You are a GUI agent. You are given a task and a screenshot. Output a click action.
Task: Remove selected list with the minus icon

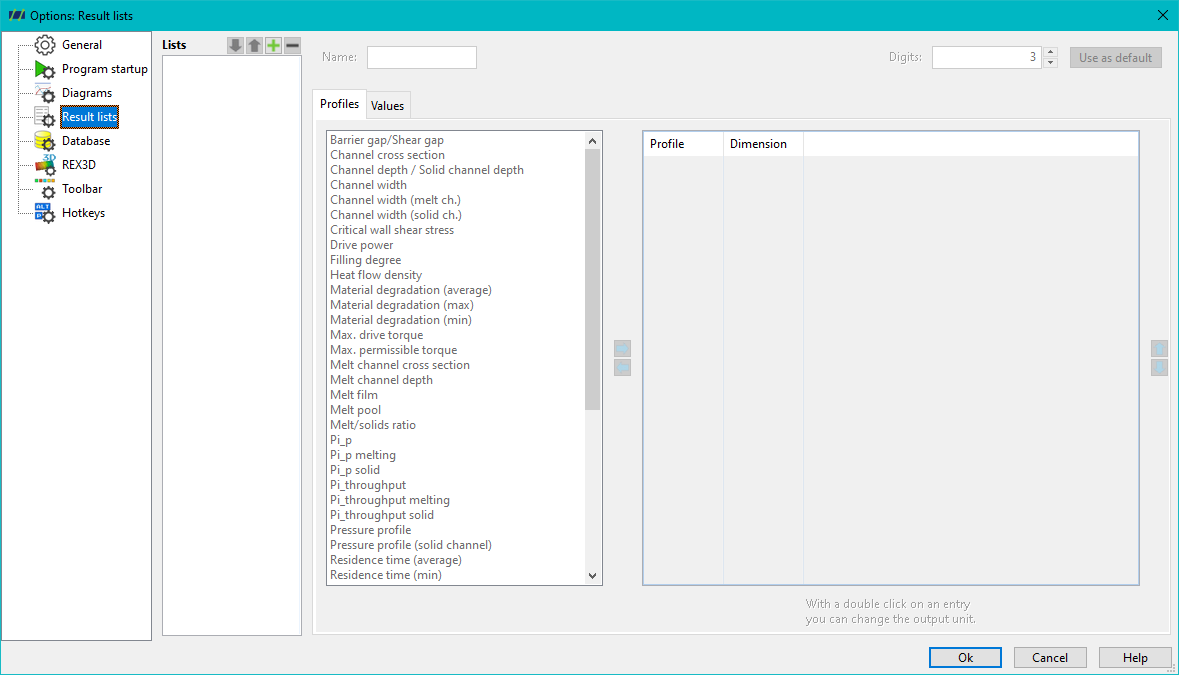click(292, 46)
